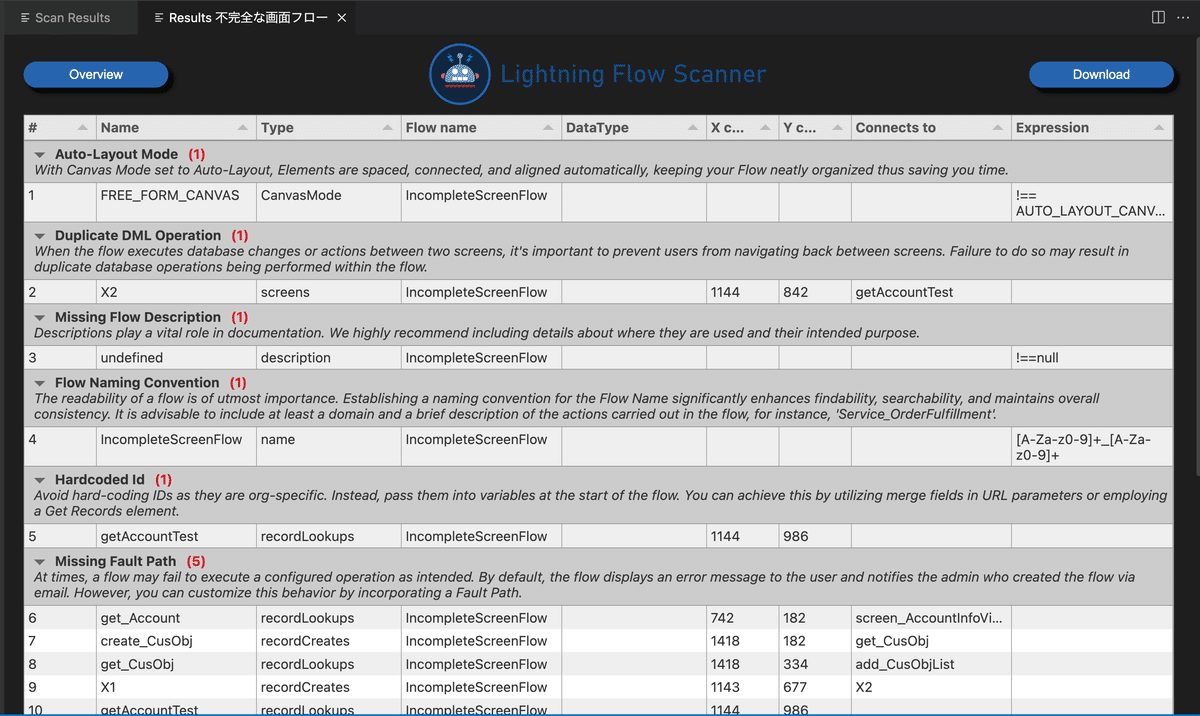Open the more actions ellipsis menu
1200x716 pixels.
[x=1183, y=16]
